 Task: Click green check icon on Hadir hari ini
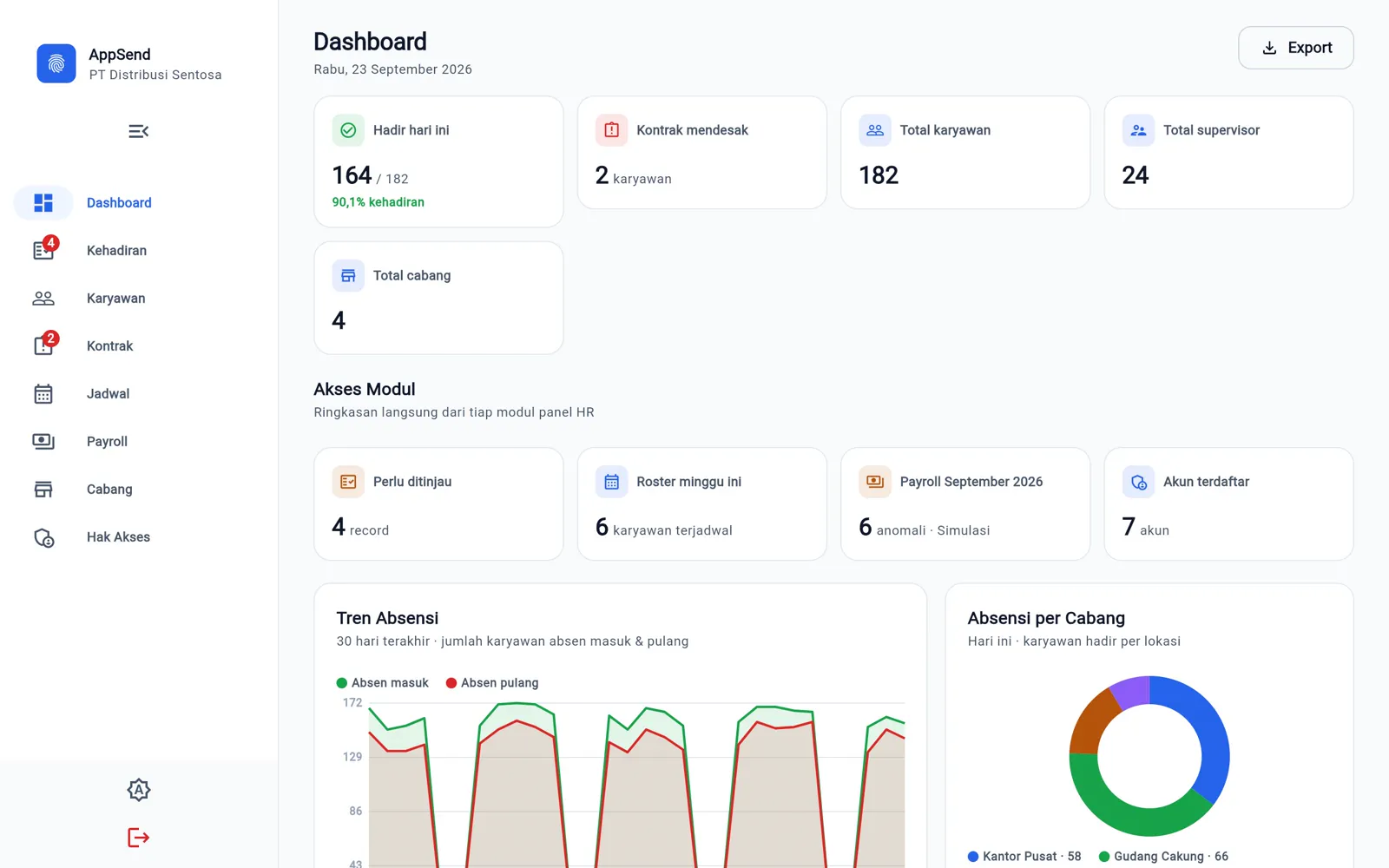click(x=348, y=130)
